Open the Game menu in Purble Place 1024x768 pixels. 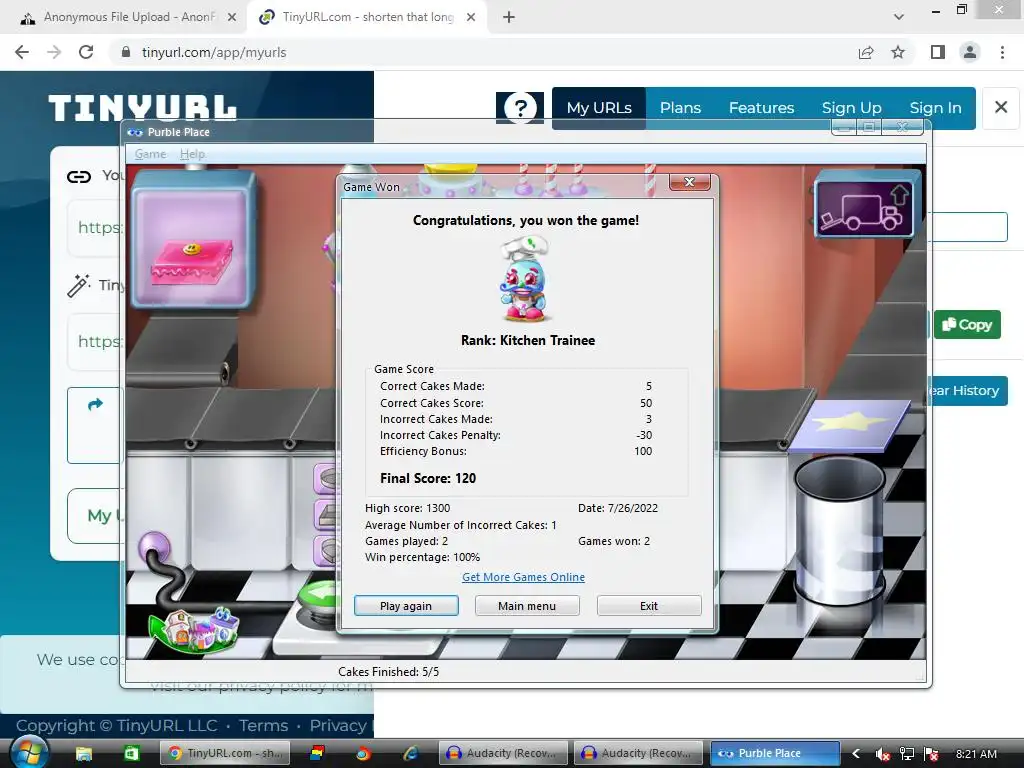point(150,153)
